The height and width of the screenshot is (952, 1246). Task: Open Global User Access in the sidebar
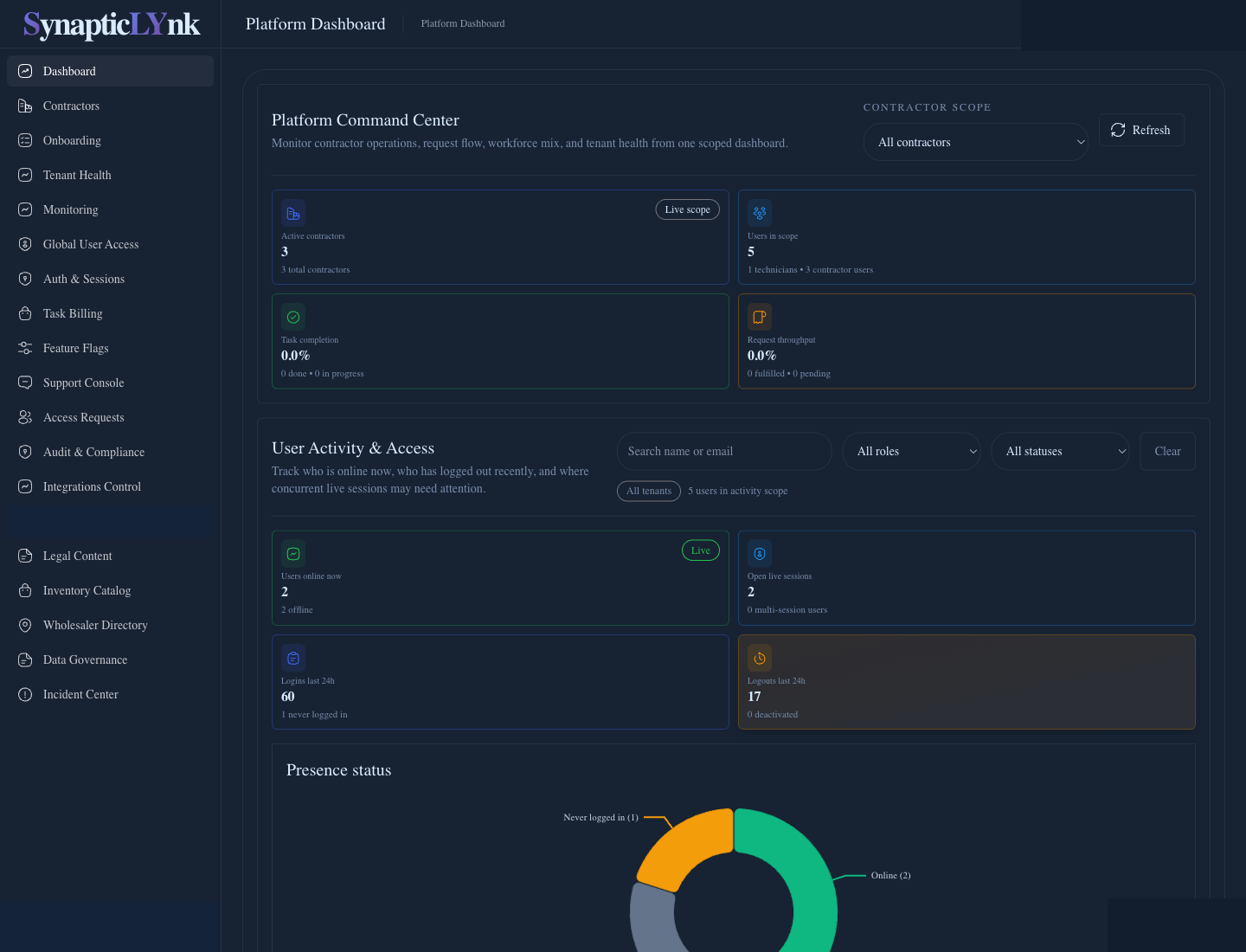110,244
